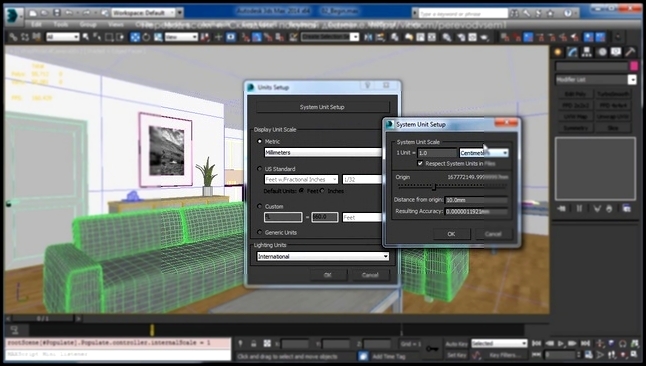
Task: Click the yellow time slider marker
Action: point(152,330)
